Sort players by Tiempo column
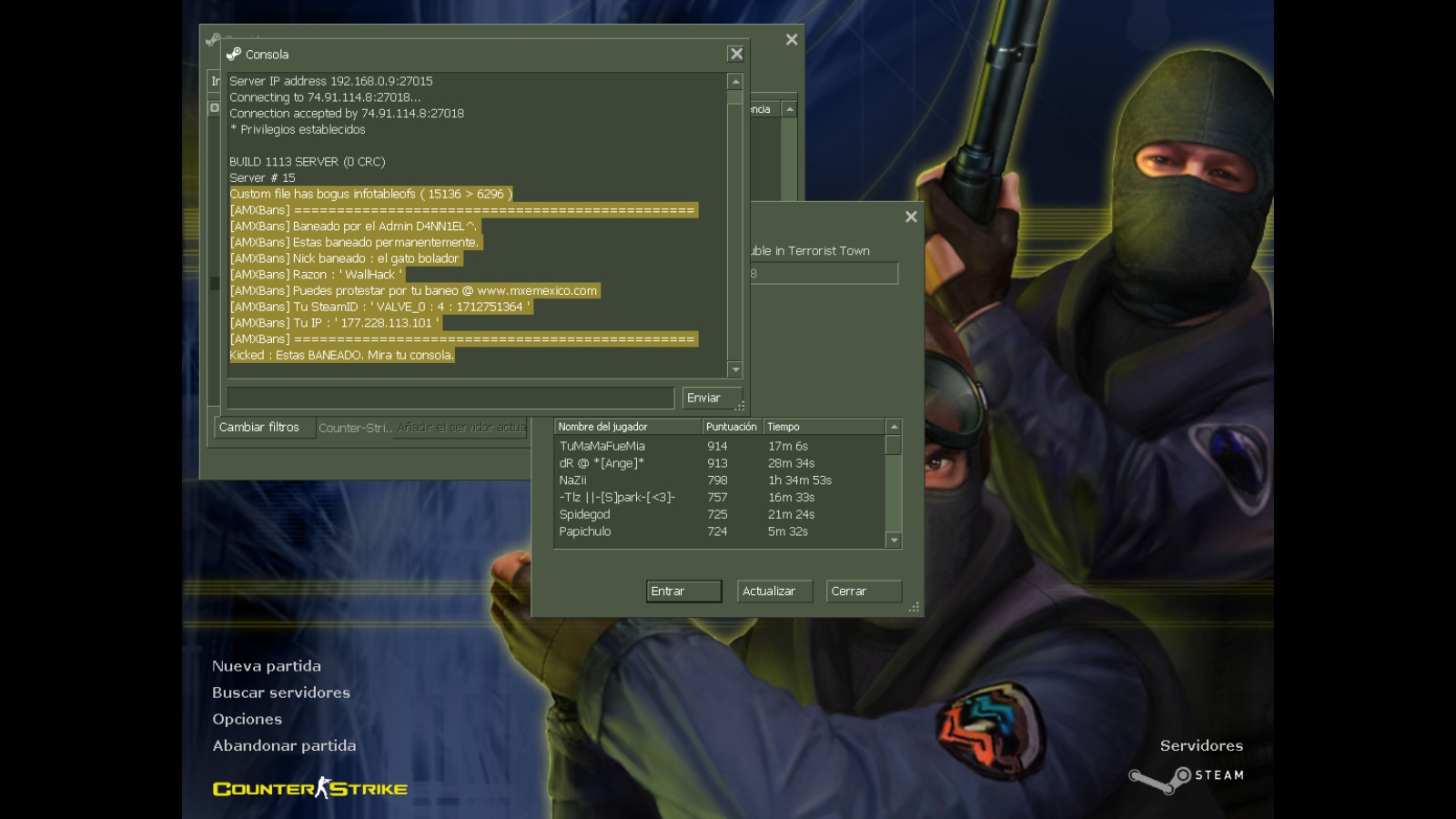Viewport: 1456px width, 819px height. point(824,427)
